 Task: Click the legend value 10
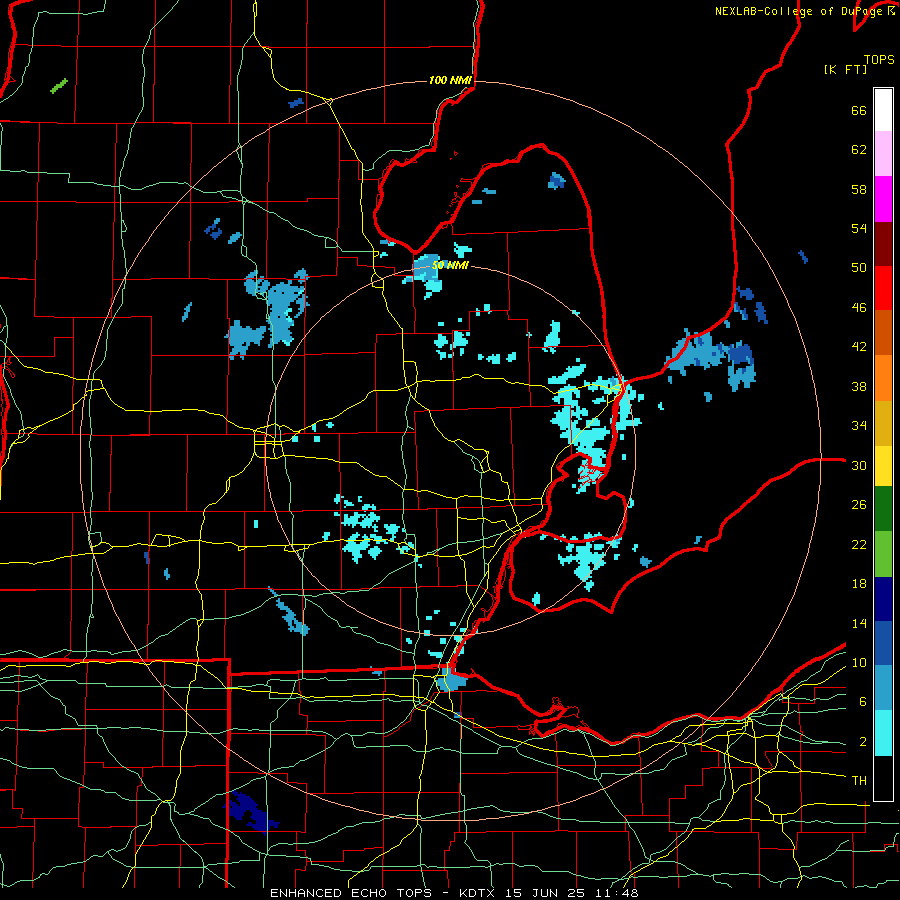point(859,663)
